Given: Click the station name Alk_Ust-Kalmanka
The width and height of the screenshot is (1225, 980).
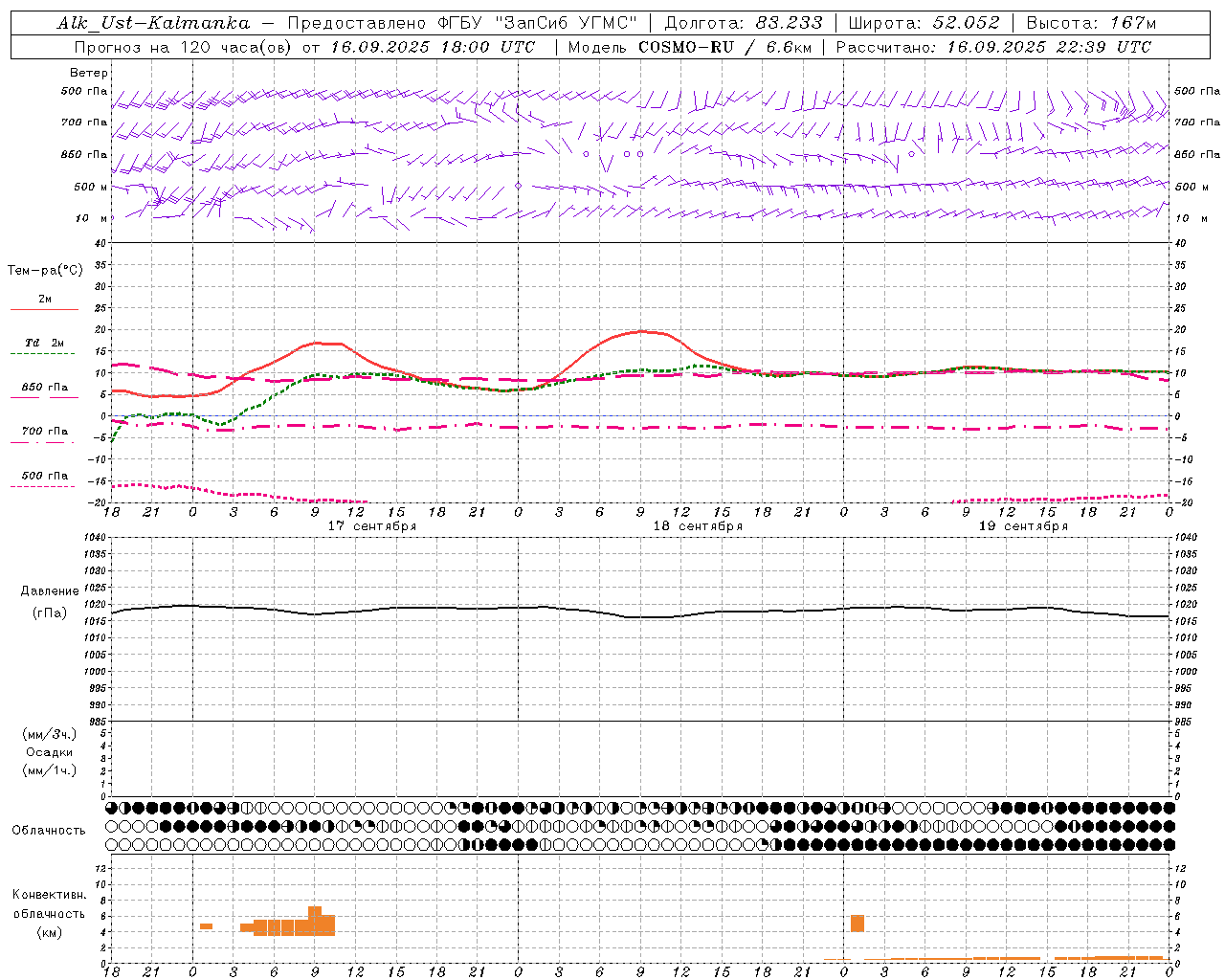Looking at the screenshot, I should (153, 23).
